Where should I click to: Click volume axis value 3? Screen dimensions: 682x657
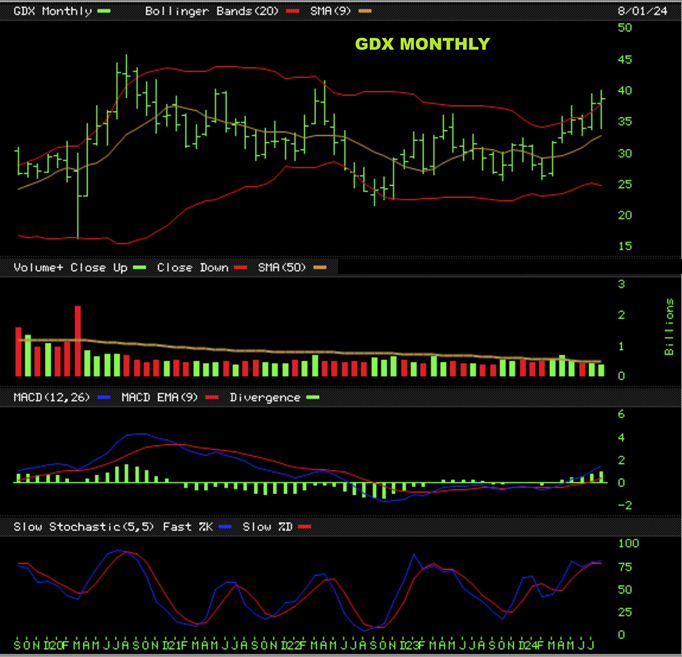(x=622, y=284)
